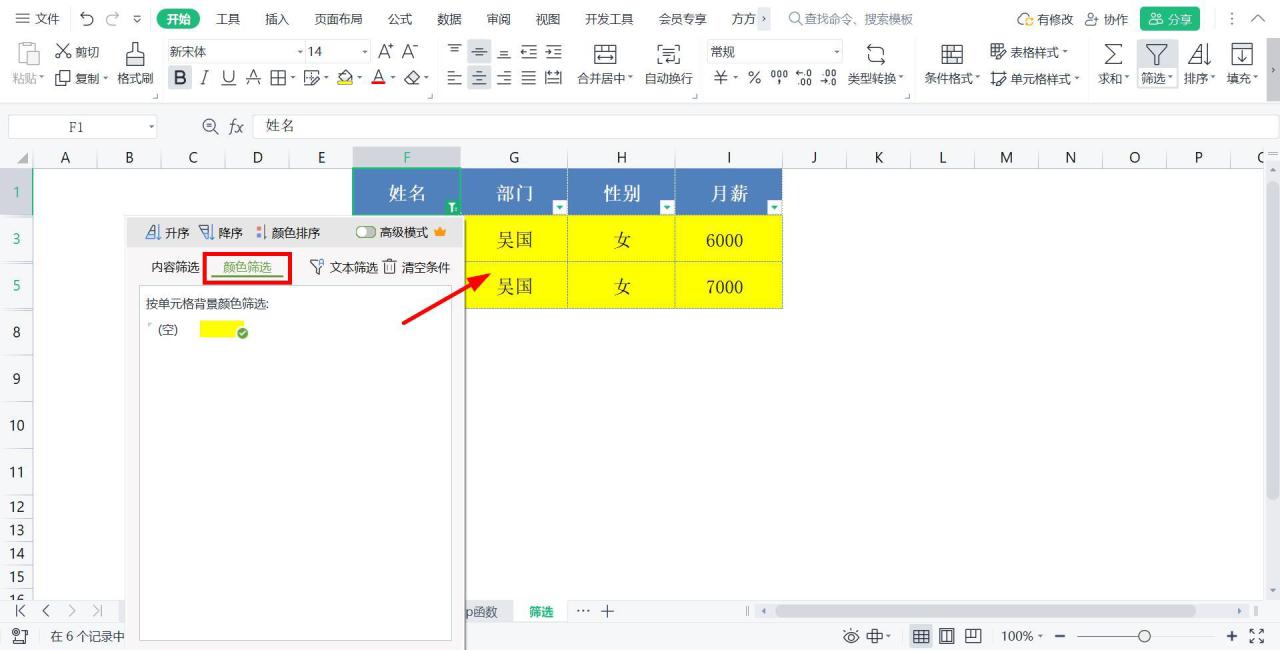The height and width of the screenshot is (650, 1280).
Task: Open the Insert (插入) ribbon tab
Action: coord(277,19)
